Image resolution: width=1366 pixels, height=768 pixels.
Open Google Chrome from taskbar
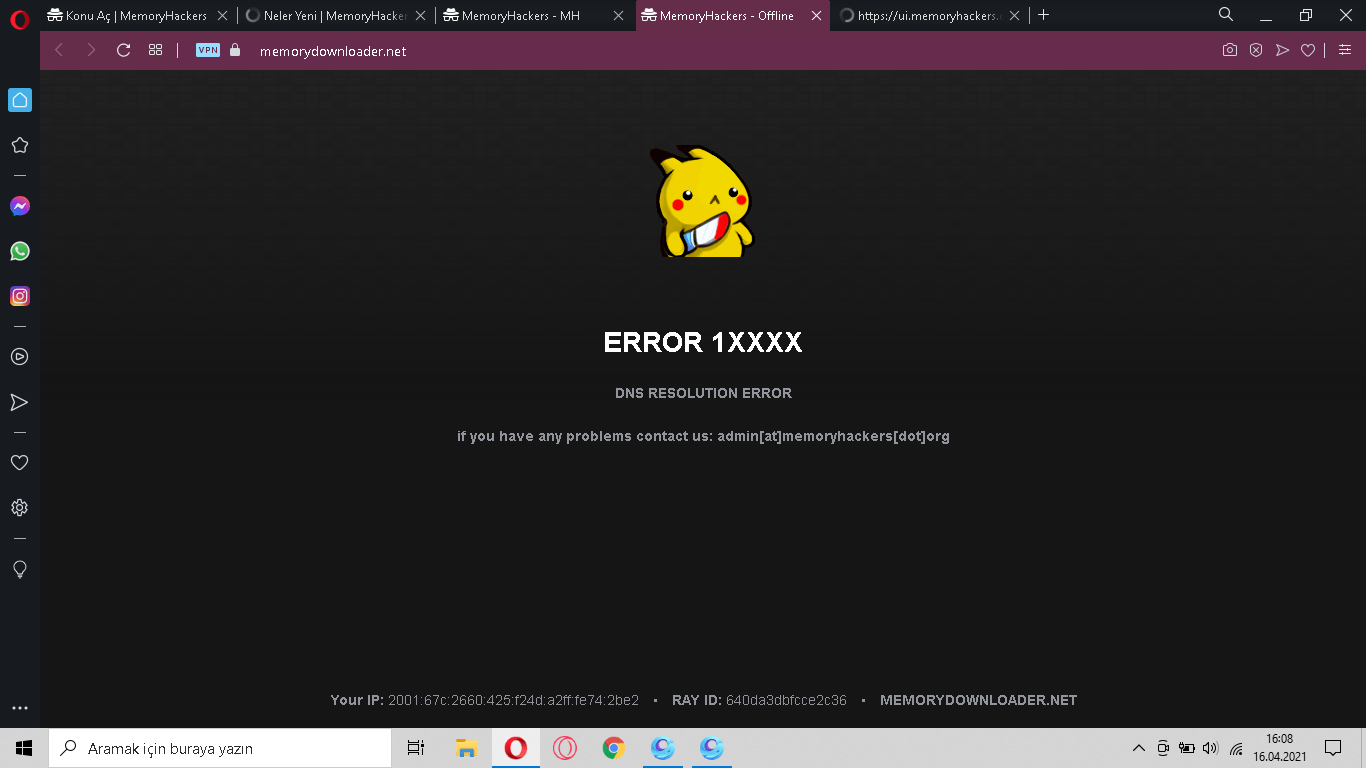[613, 748]
